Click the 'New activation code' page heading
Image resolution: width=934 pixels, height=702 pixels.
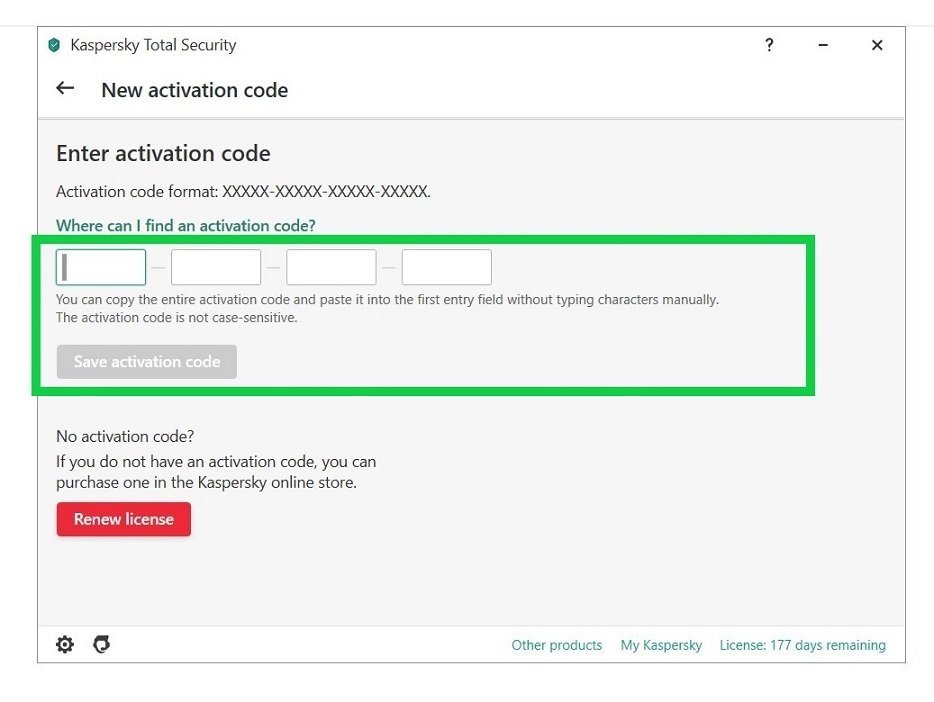click(x=194, y=90)
